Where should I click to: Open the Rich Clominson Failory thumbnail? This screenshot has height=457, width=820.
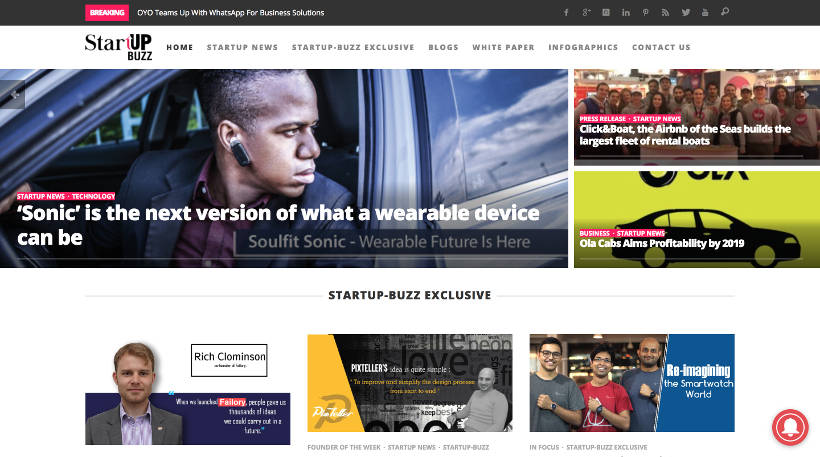point(188,393)
